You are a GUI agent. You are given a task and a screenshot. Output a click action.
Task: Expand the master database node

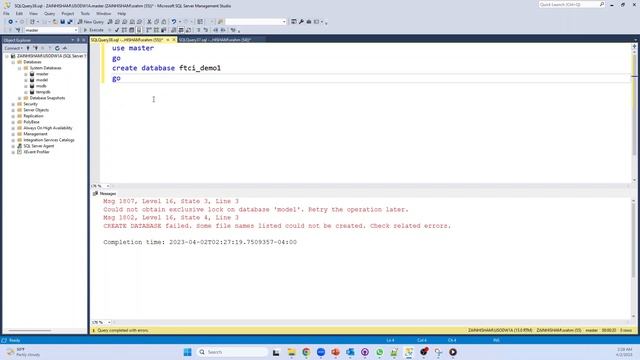pos(26,74)
